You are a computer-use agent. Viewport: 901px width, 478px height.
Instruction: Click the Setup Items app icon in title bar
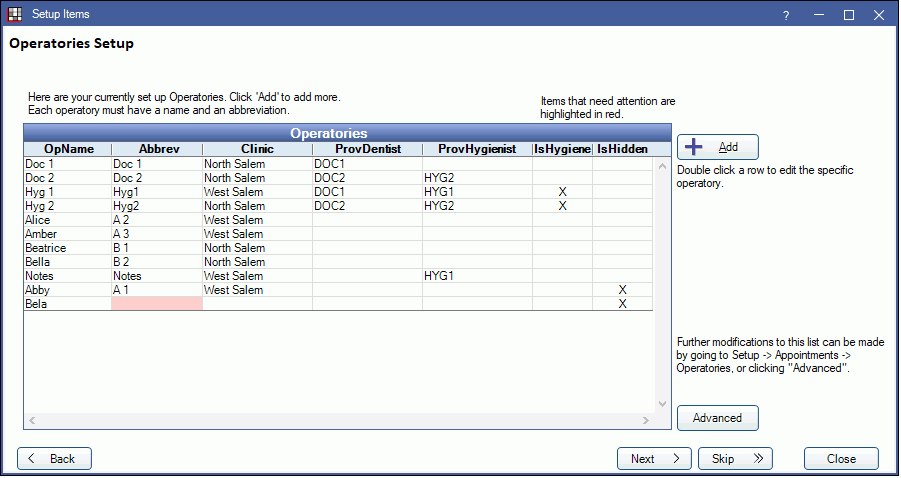[15, 15]
